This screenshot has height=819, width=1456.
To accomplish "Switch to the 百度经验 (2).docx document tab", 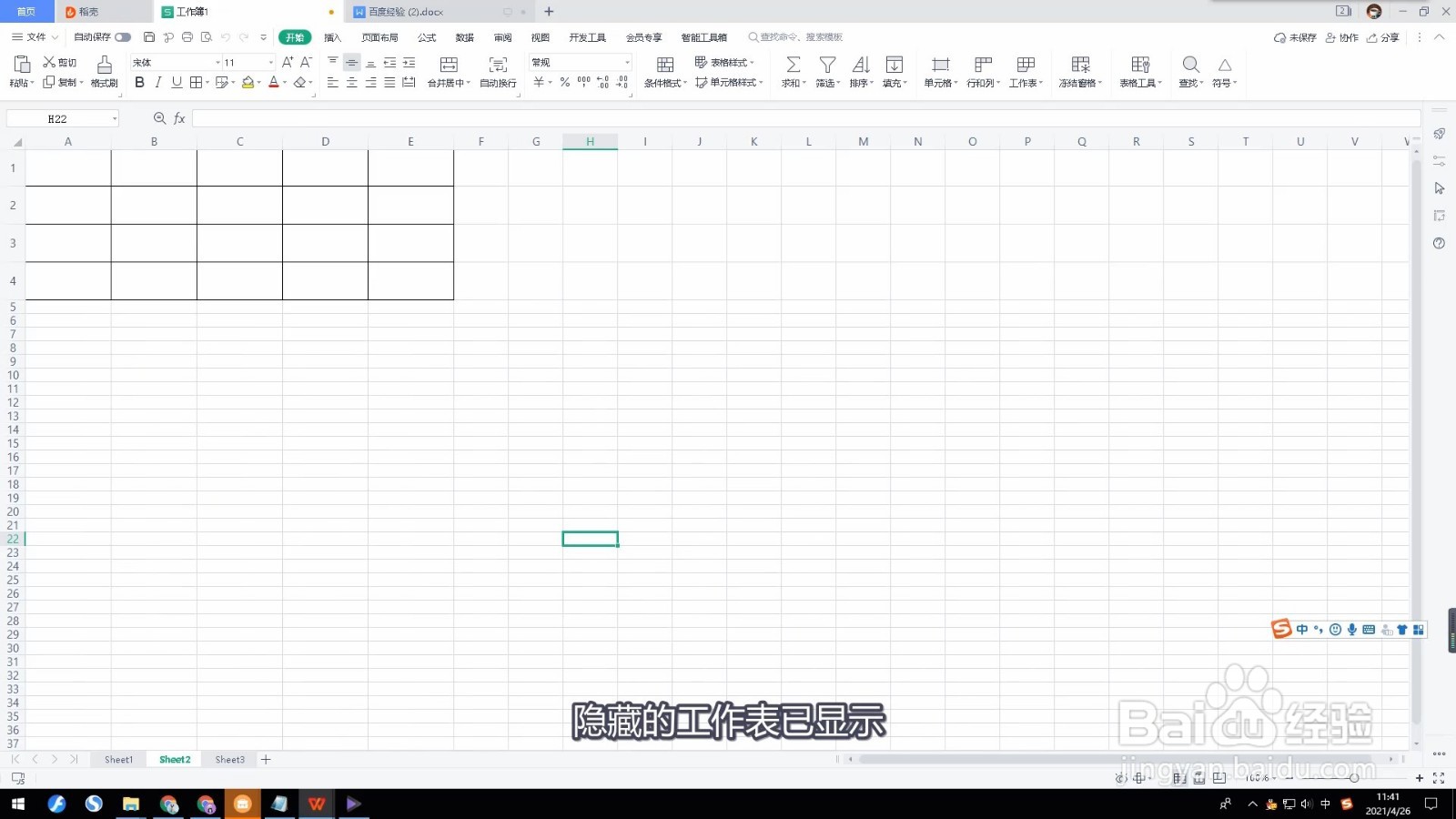I will click(406, 12).
